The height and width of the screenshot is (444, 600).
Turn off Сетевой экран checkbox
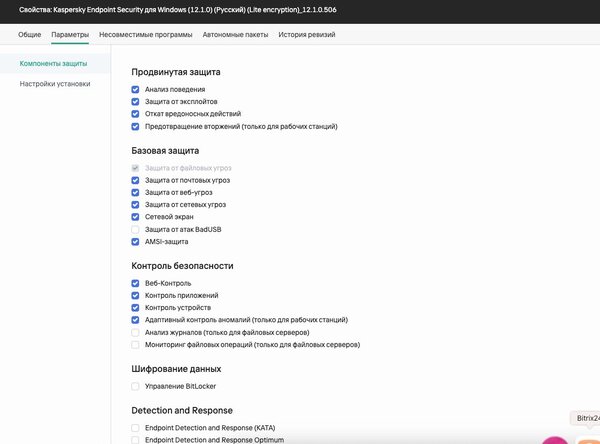[x=135, y=216]
